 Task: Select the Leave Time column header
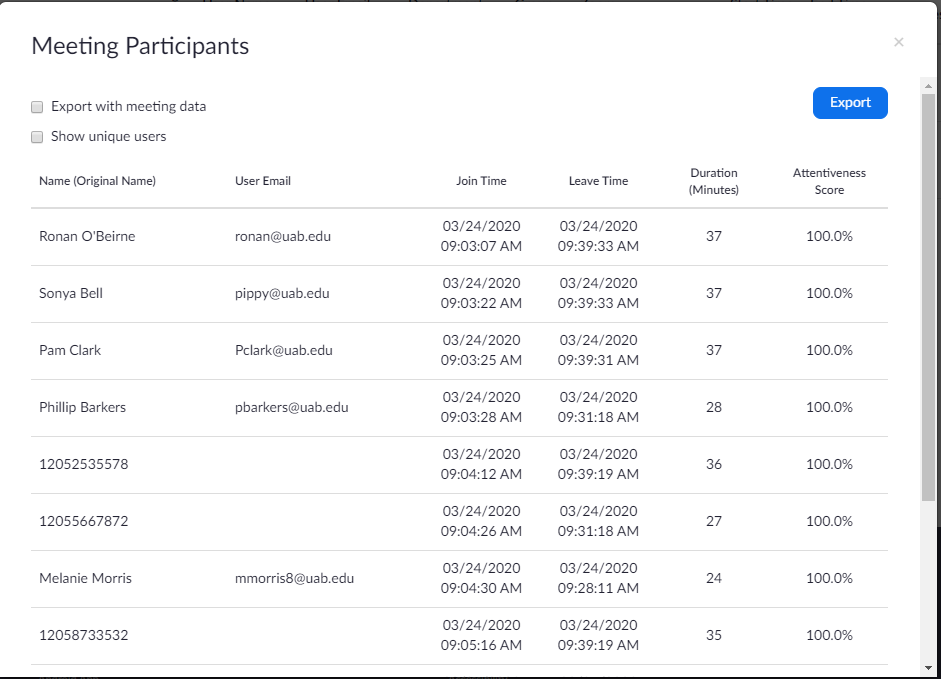coord(598,181)
